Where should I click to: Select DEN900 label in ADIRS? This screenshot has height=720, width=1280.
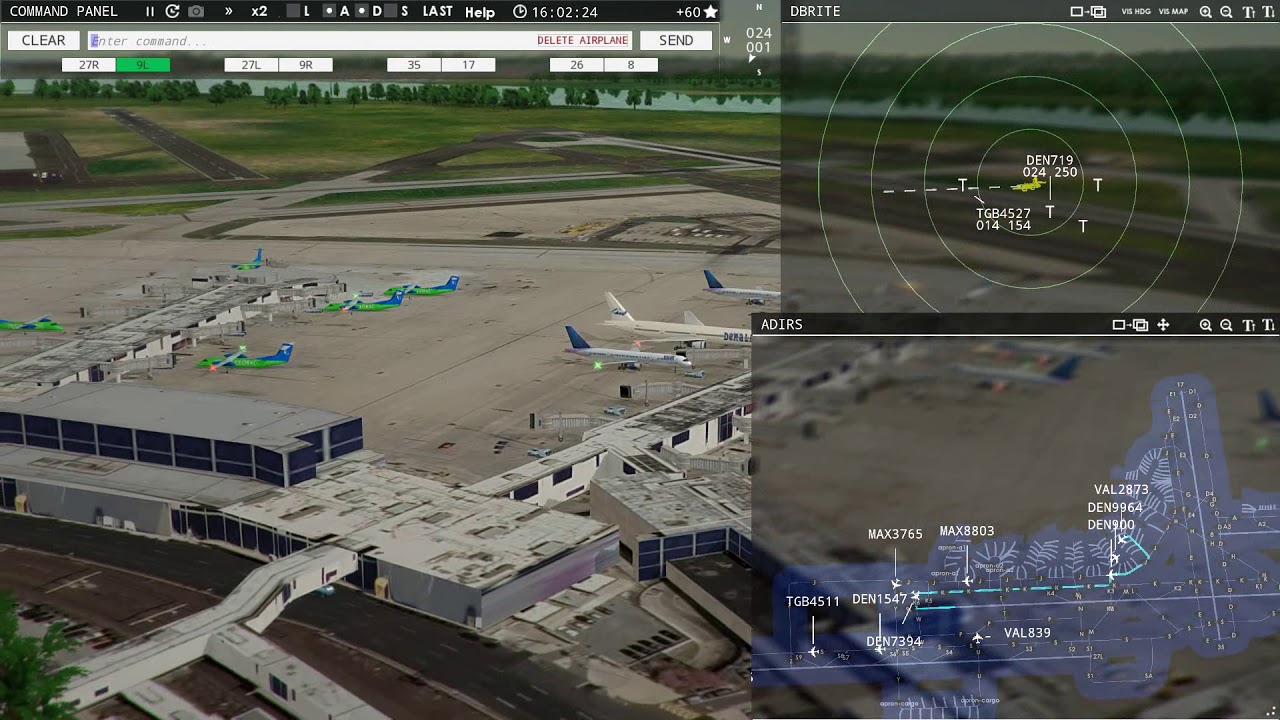(x=1111, y=525)
